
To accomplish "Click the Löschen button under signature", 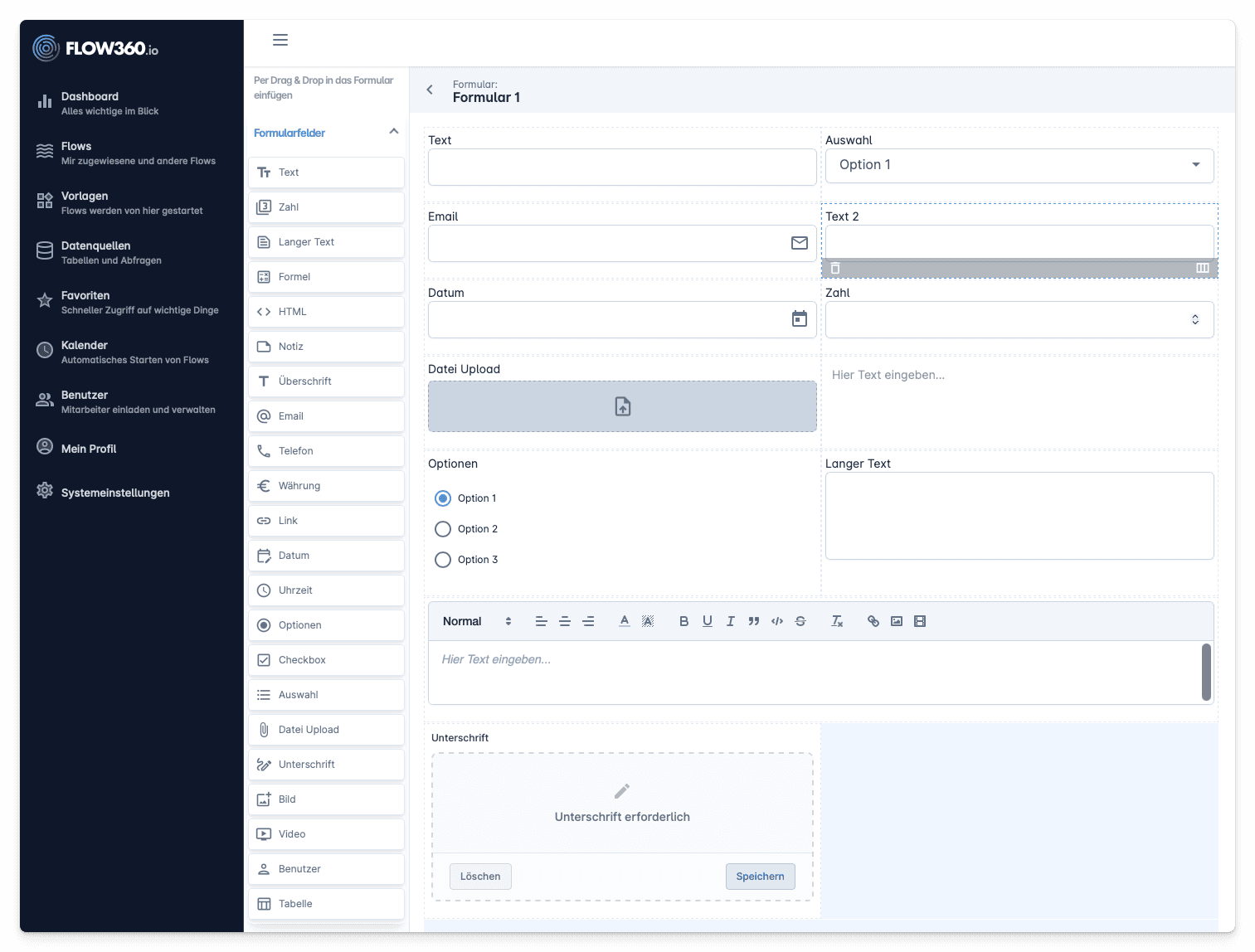I will pos(480,877).
